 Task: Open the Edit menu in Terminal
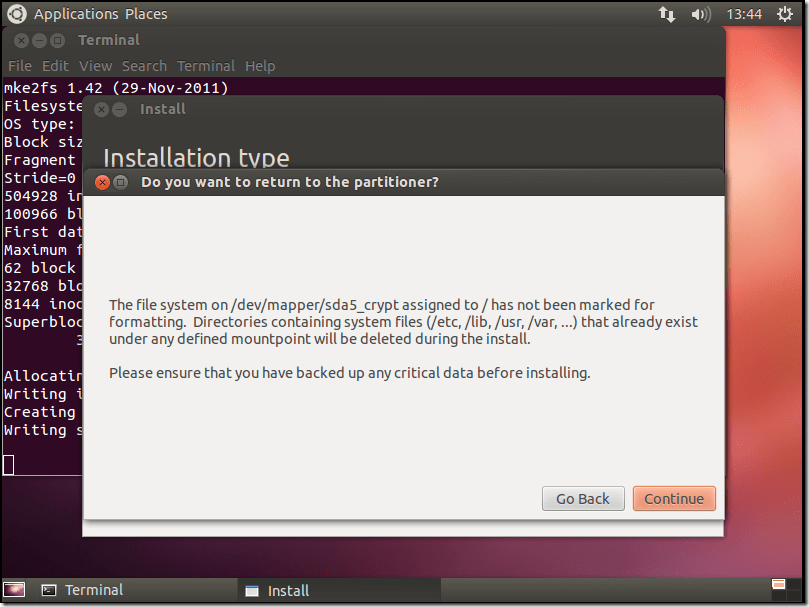[x=55, y=66]
